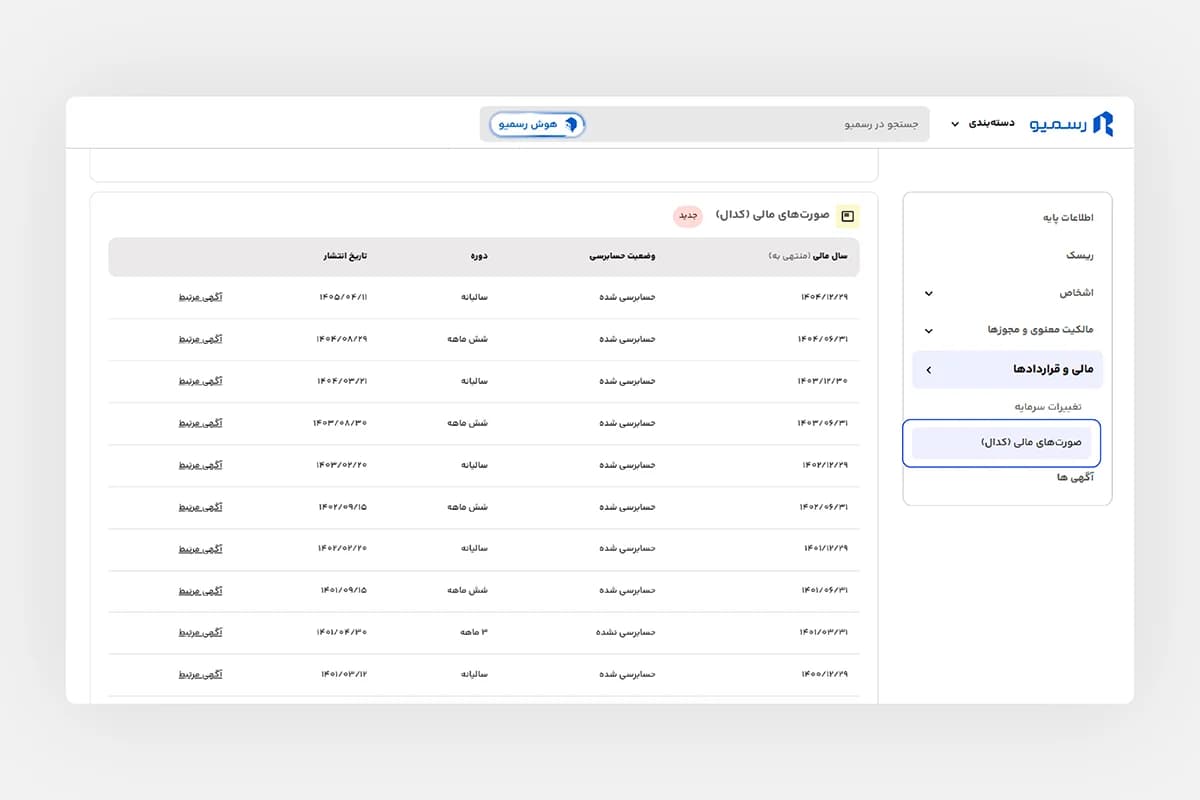
Task: Open آگهی مرتبط link for 1404/06/31 row
Action: tap(200, 339)
